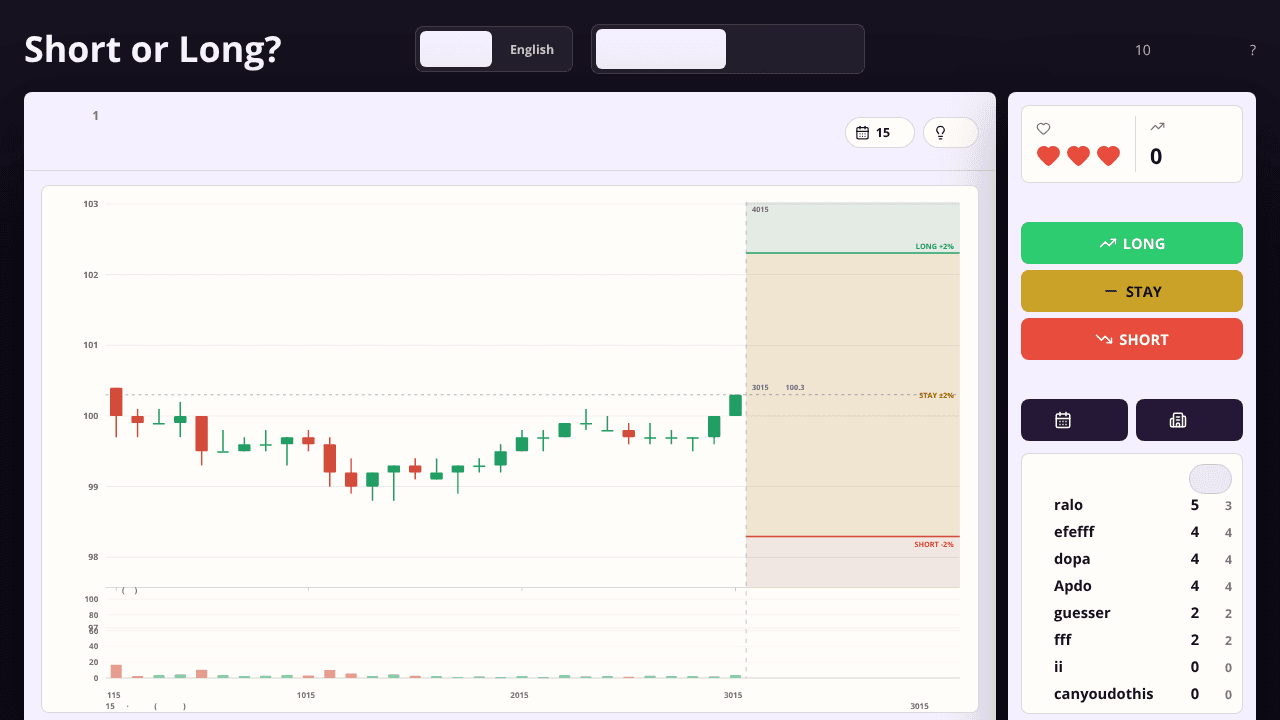The image size is (1280, 720).
Task: Click the green LONG threshold line
Action: (853, 253)
